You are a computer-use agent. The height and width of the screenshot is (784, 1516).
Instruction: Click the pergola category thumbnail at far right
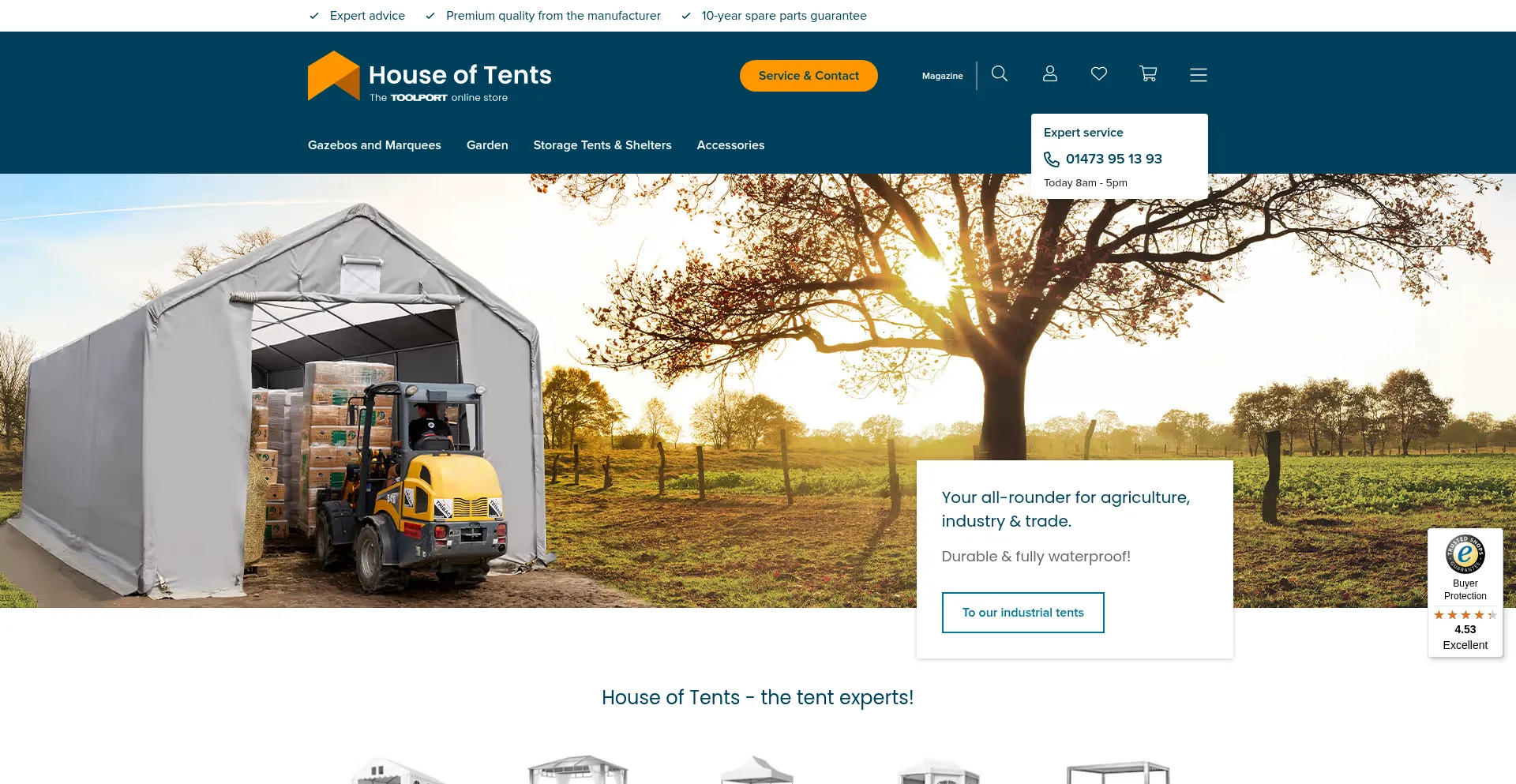tap(1117, 771)
